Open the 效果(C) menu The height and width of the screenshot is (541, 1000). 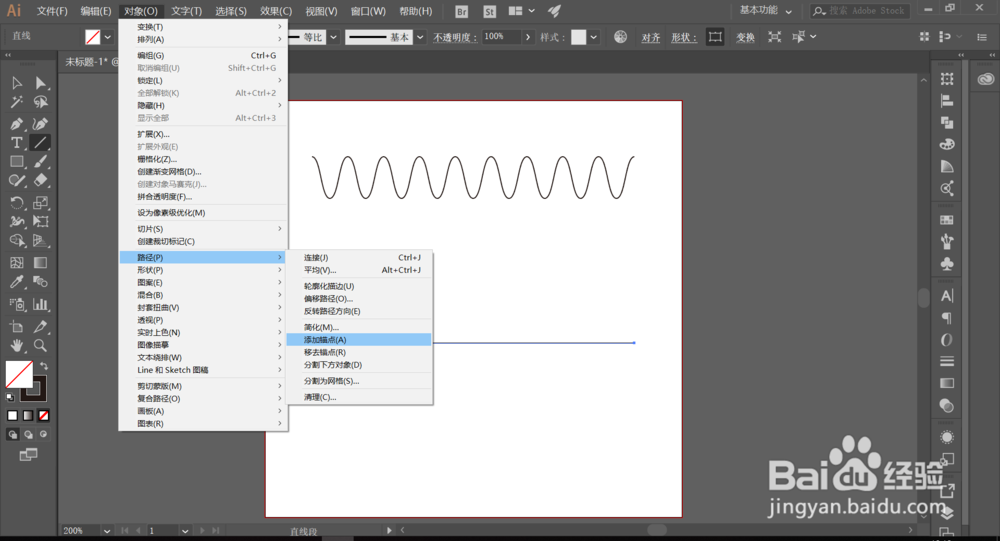(276, 11)
